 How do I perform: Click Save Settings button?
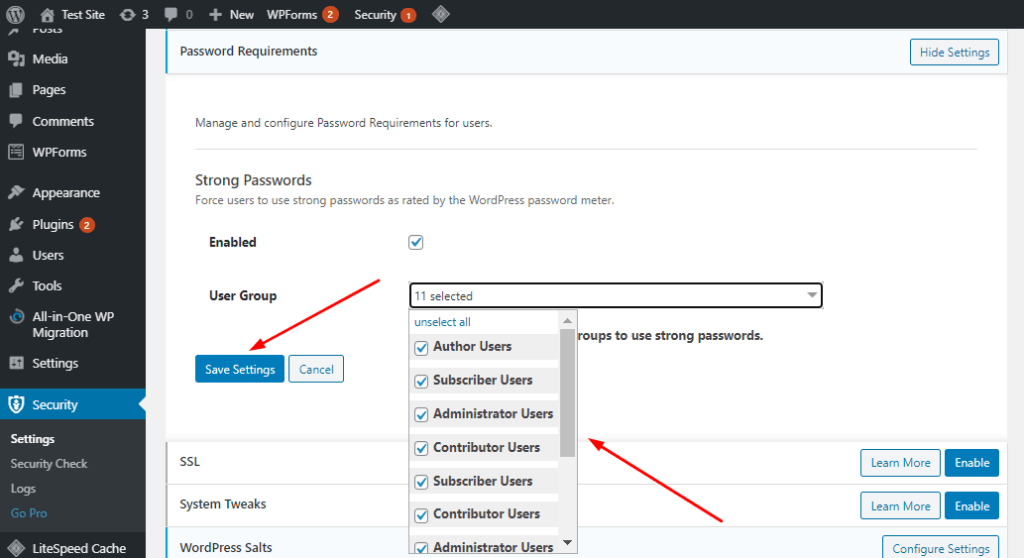[240, 369]
